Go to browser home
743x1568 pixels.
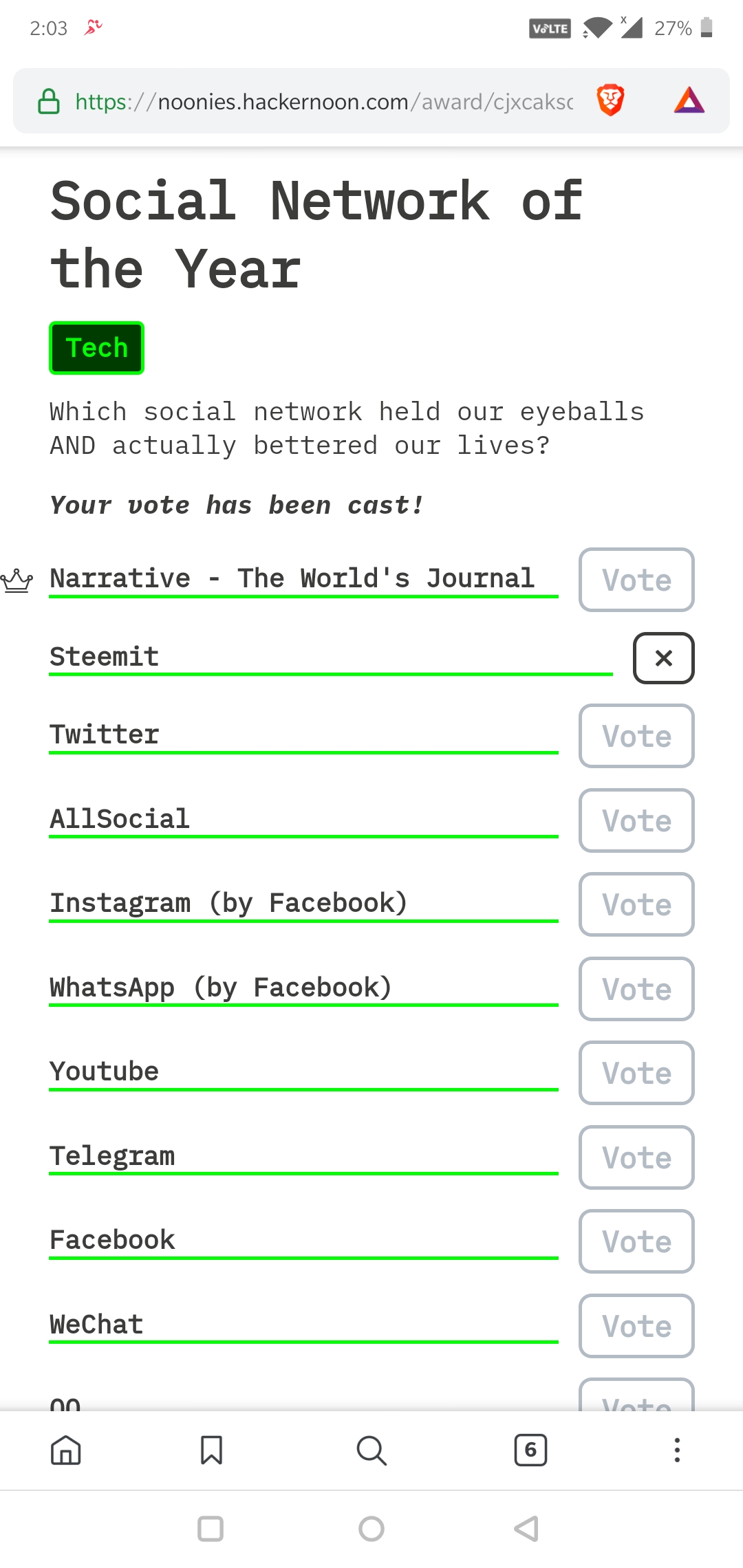tap(66, 1450)
